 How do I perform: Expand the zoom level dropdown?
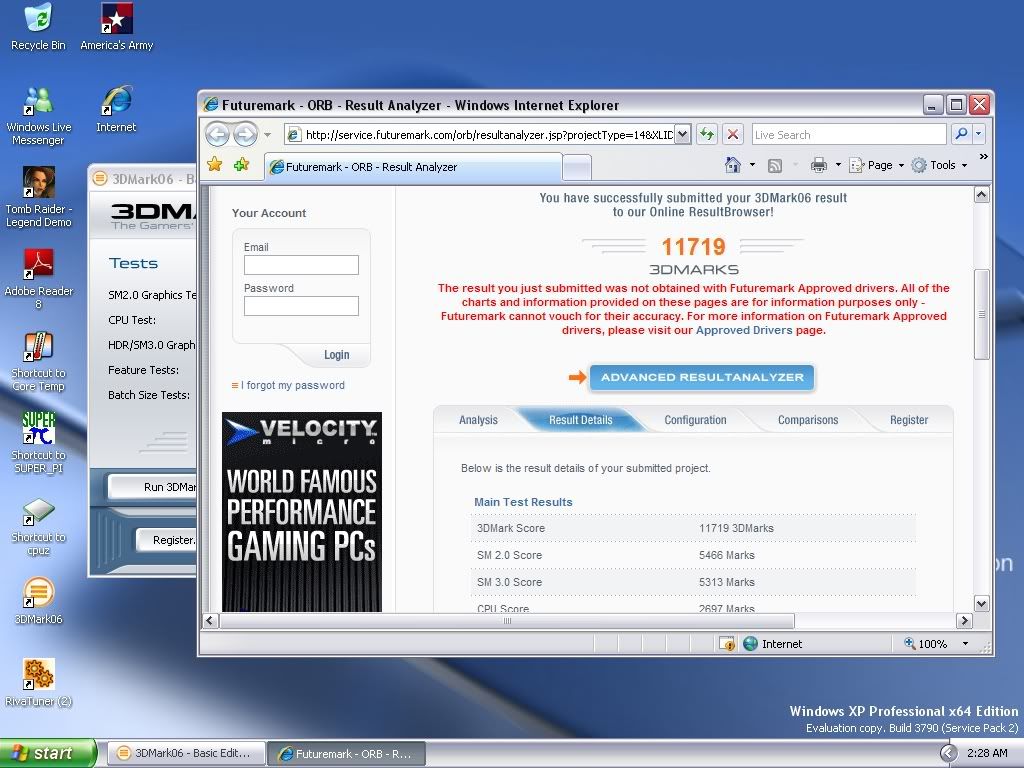(x=965, y=644)
